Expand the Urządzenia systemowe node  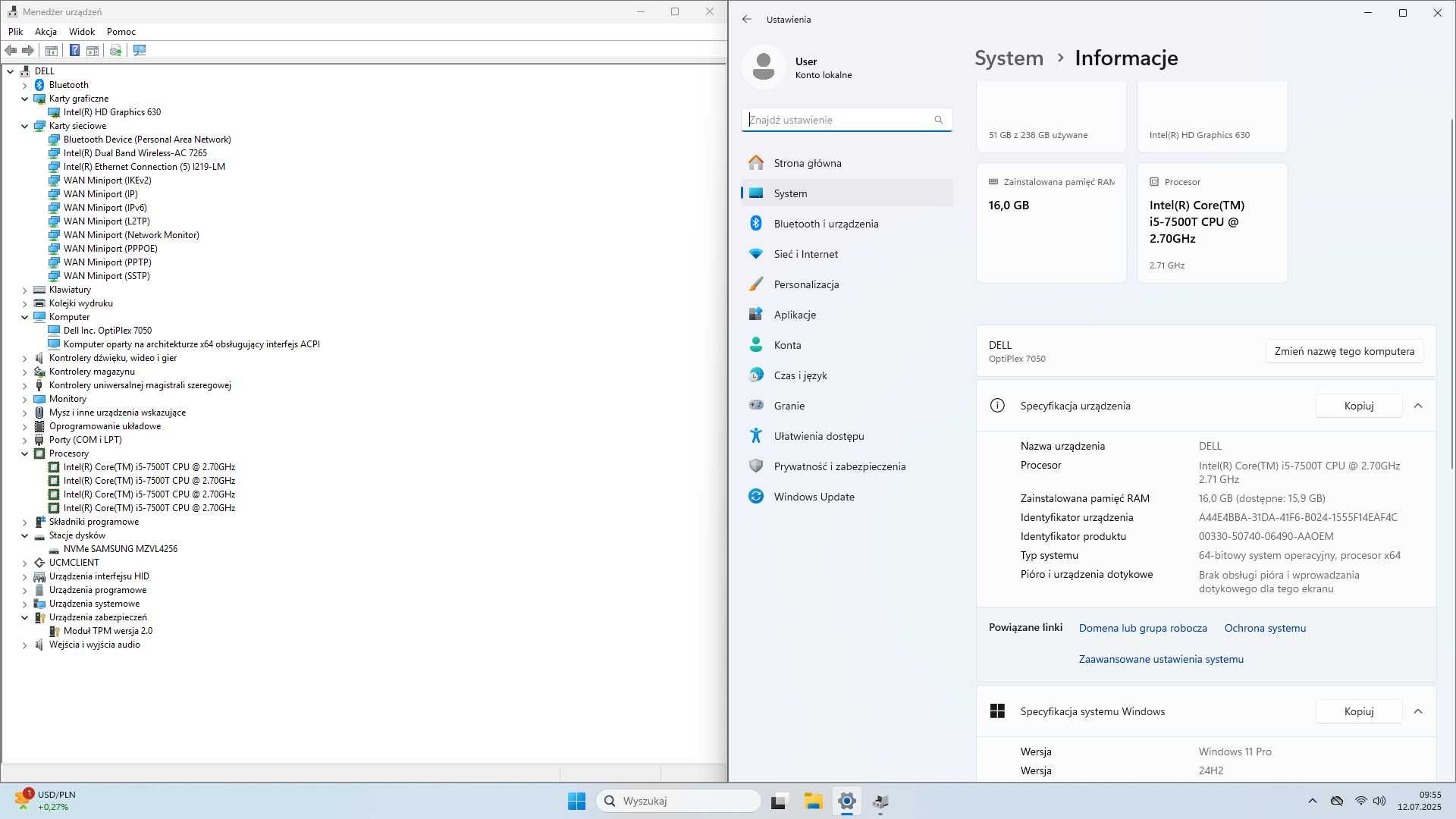pyautogui.click(x=24, y=604)
